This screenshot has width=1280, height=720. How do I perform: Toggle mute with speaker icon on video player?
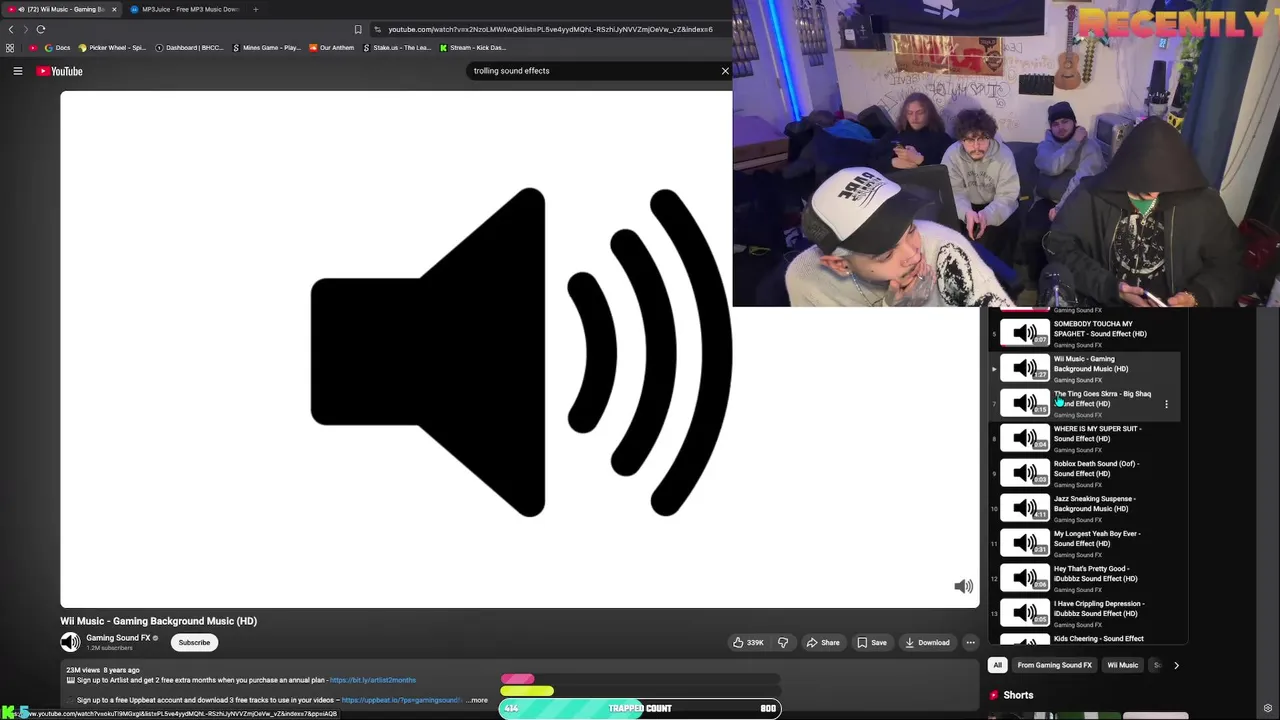coord(963,587)
